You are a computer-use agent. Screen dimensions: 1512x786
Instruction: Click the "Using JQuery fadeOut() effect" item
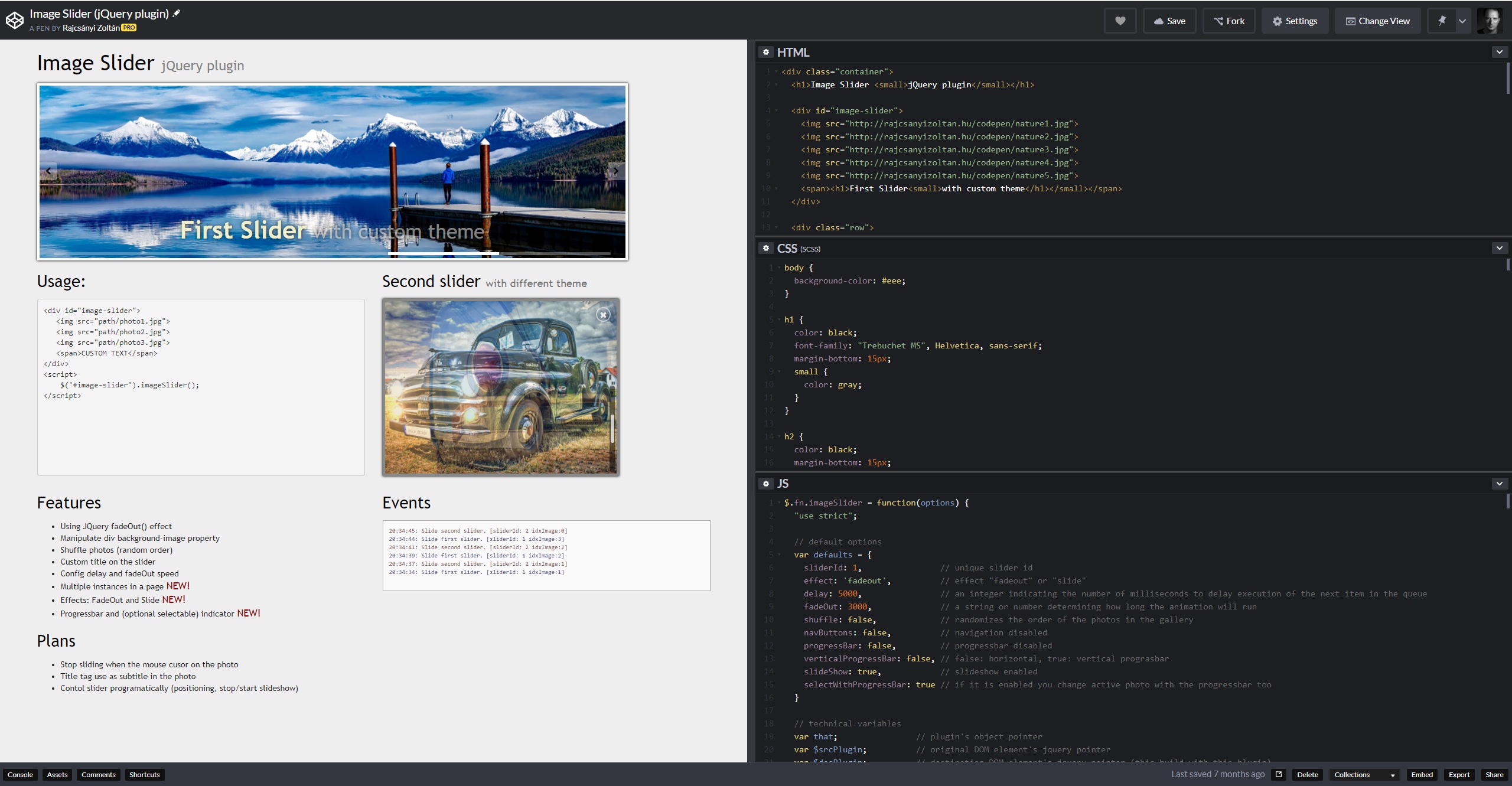(116, 526)
